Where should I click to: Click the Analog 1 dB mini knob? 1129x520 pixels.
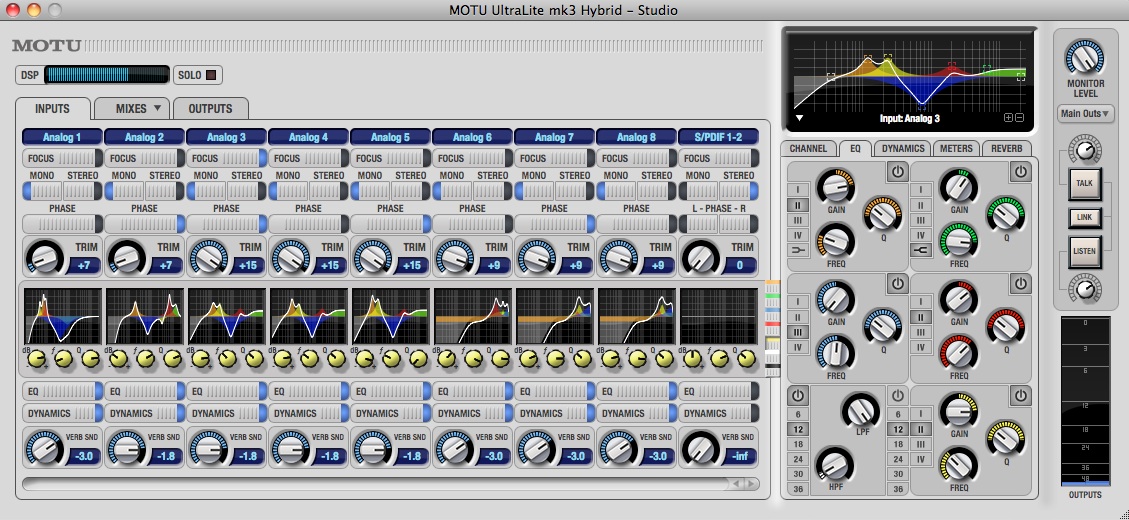[37, 358]
